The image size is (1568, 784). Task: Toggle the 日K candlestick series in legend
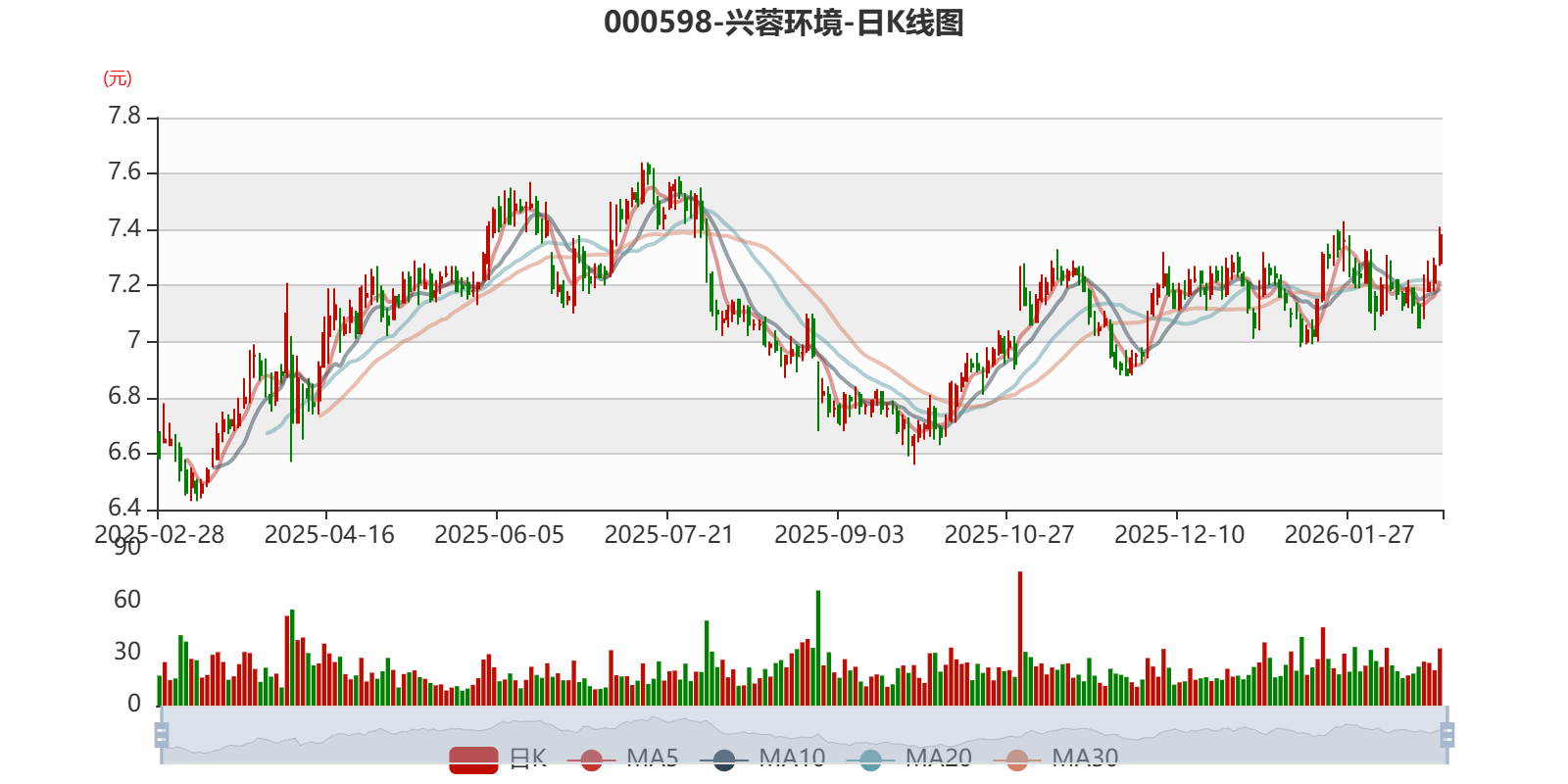coord(498,759)
